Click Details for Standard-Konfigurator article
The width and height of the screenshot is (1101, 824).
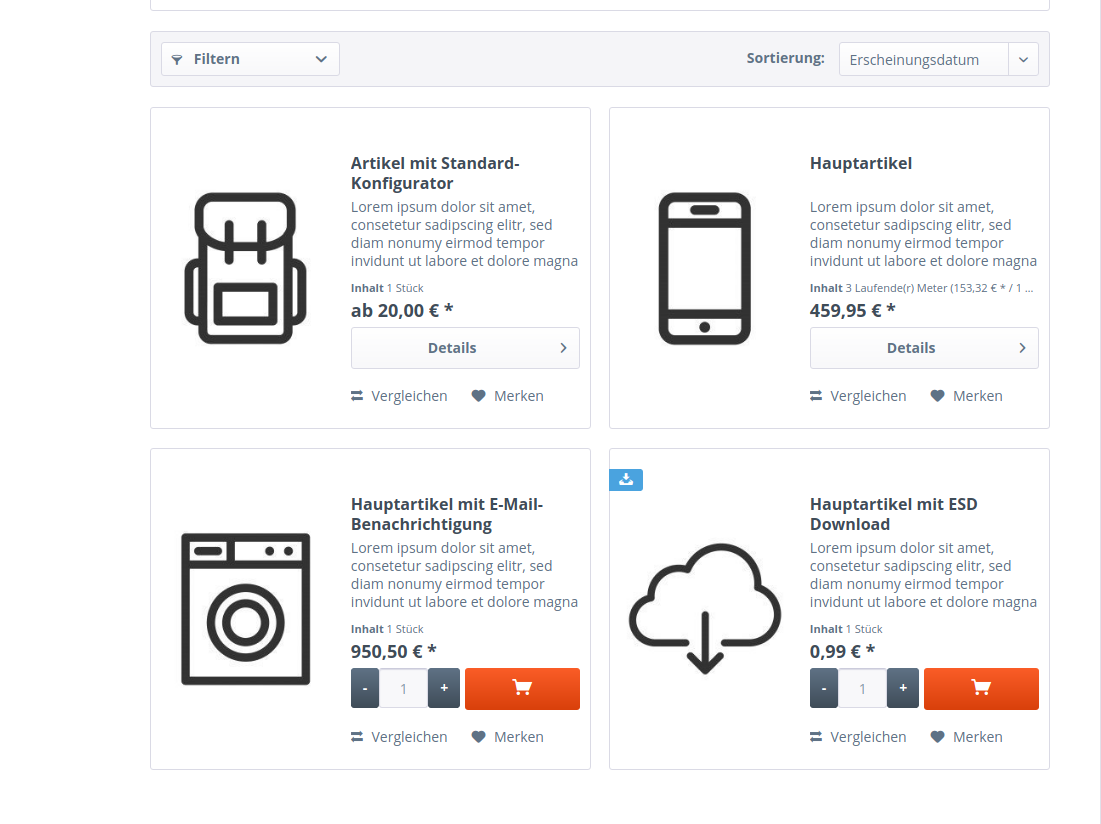[x=465, y=348]
